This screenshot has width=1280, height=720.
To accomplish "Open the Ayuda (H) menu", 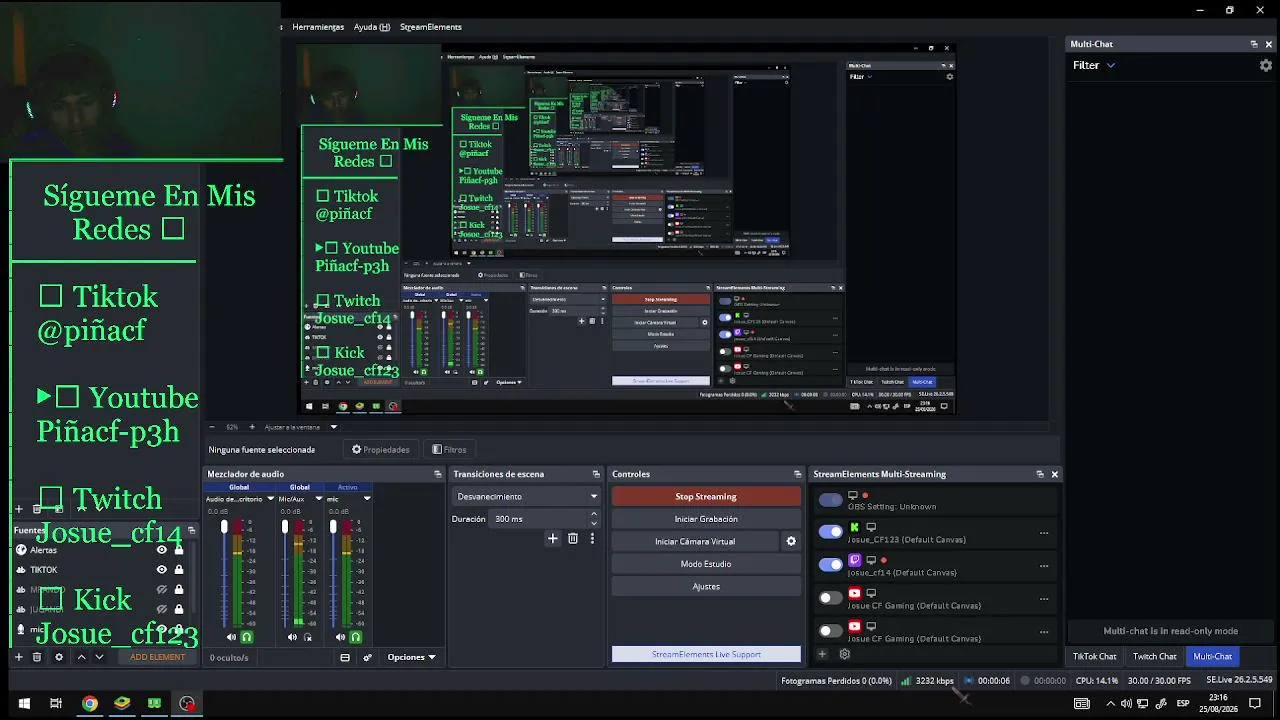I will [372, 27].
